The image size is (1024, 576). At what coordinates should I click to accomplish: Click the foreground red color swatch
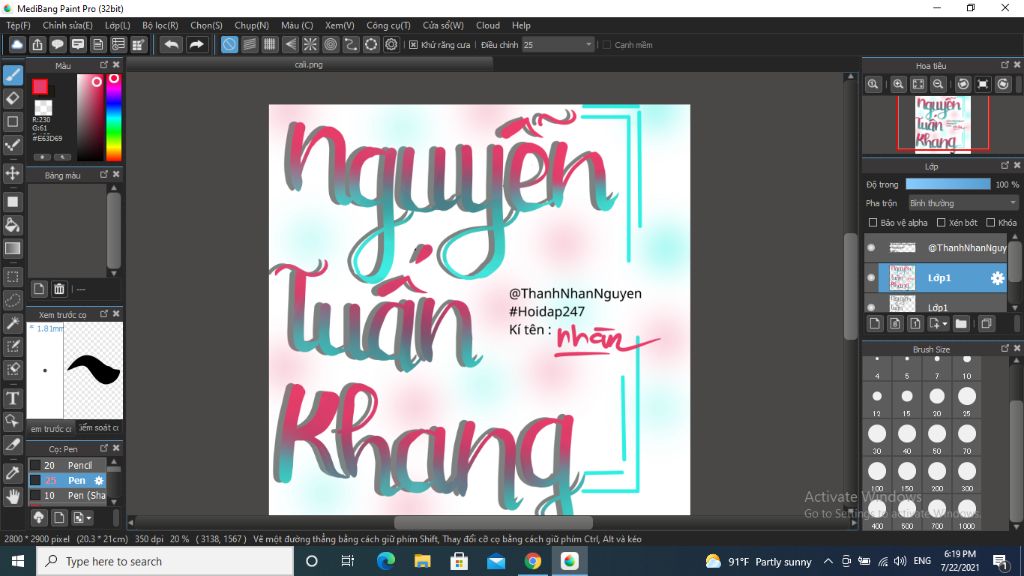click(40, 86)
